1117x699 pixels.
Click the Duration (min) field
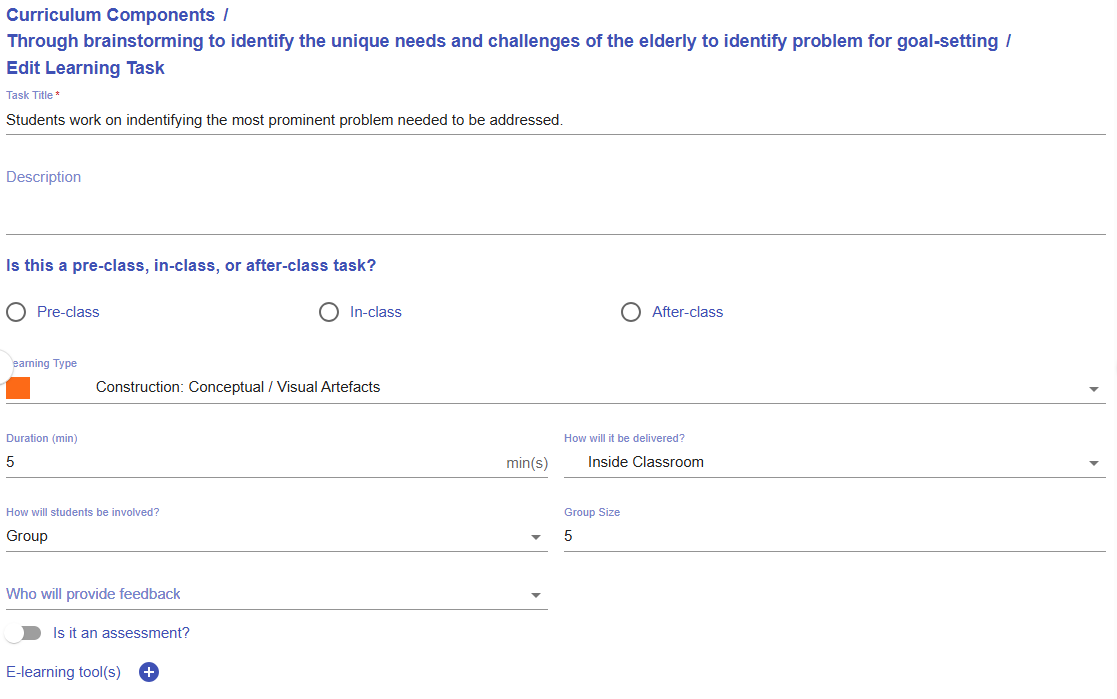click(250, 463)
